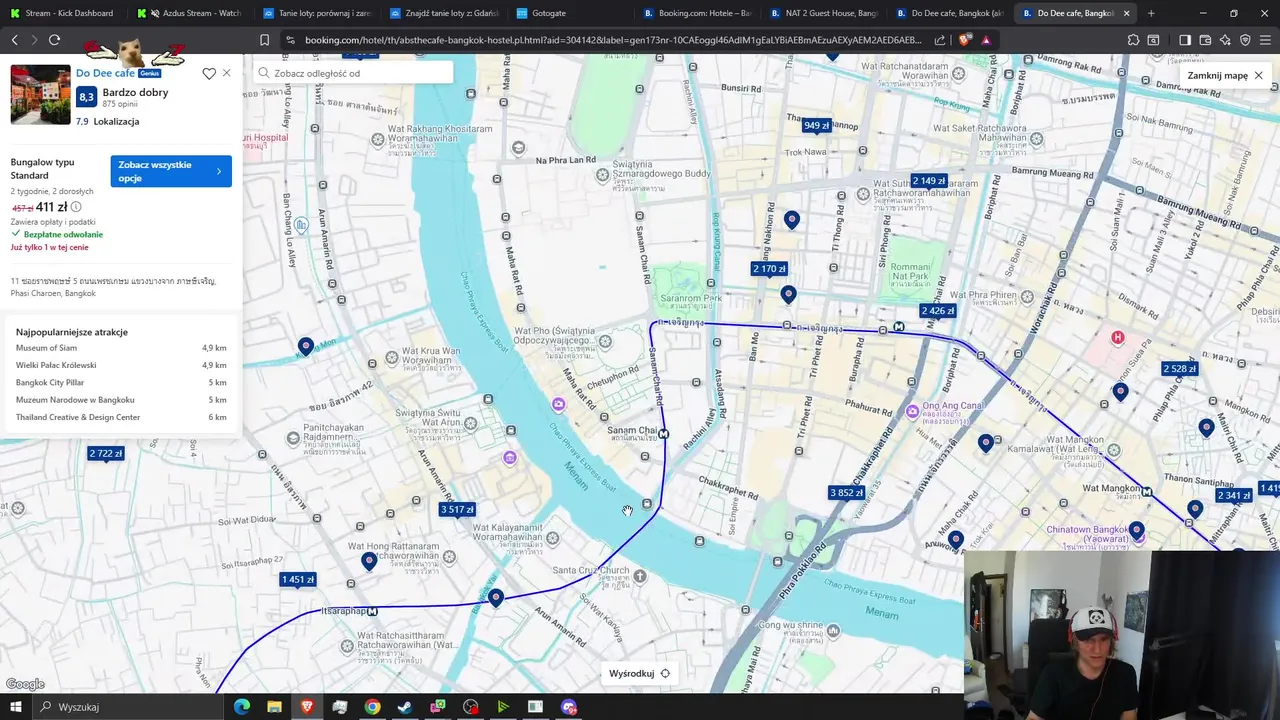Open Steam from the taskbar
The height and width of the screenshot is (720, 1280).
tap(405, 707)
